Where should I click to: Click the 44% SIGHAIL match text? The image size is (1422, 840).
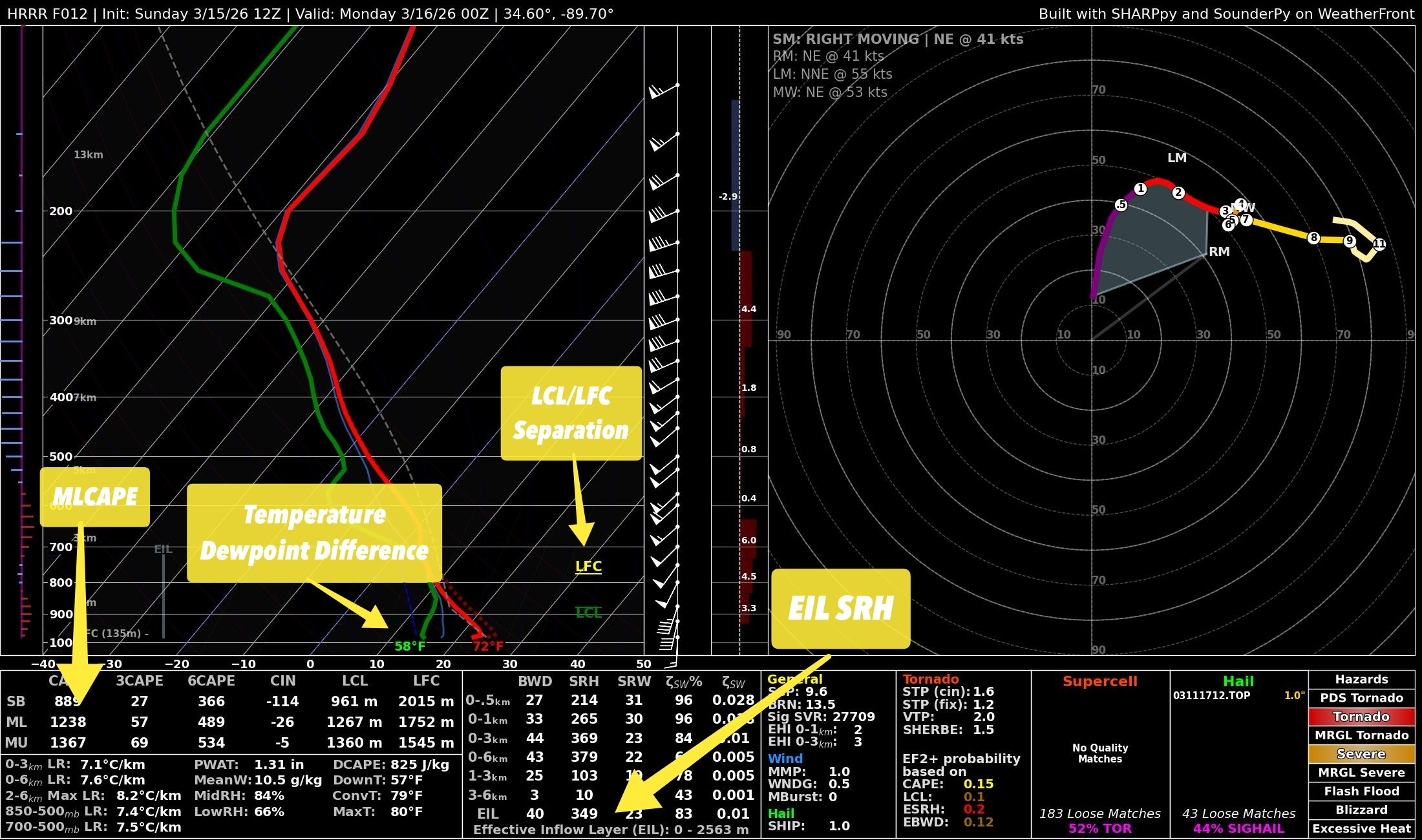1238,828
